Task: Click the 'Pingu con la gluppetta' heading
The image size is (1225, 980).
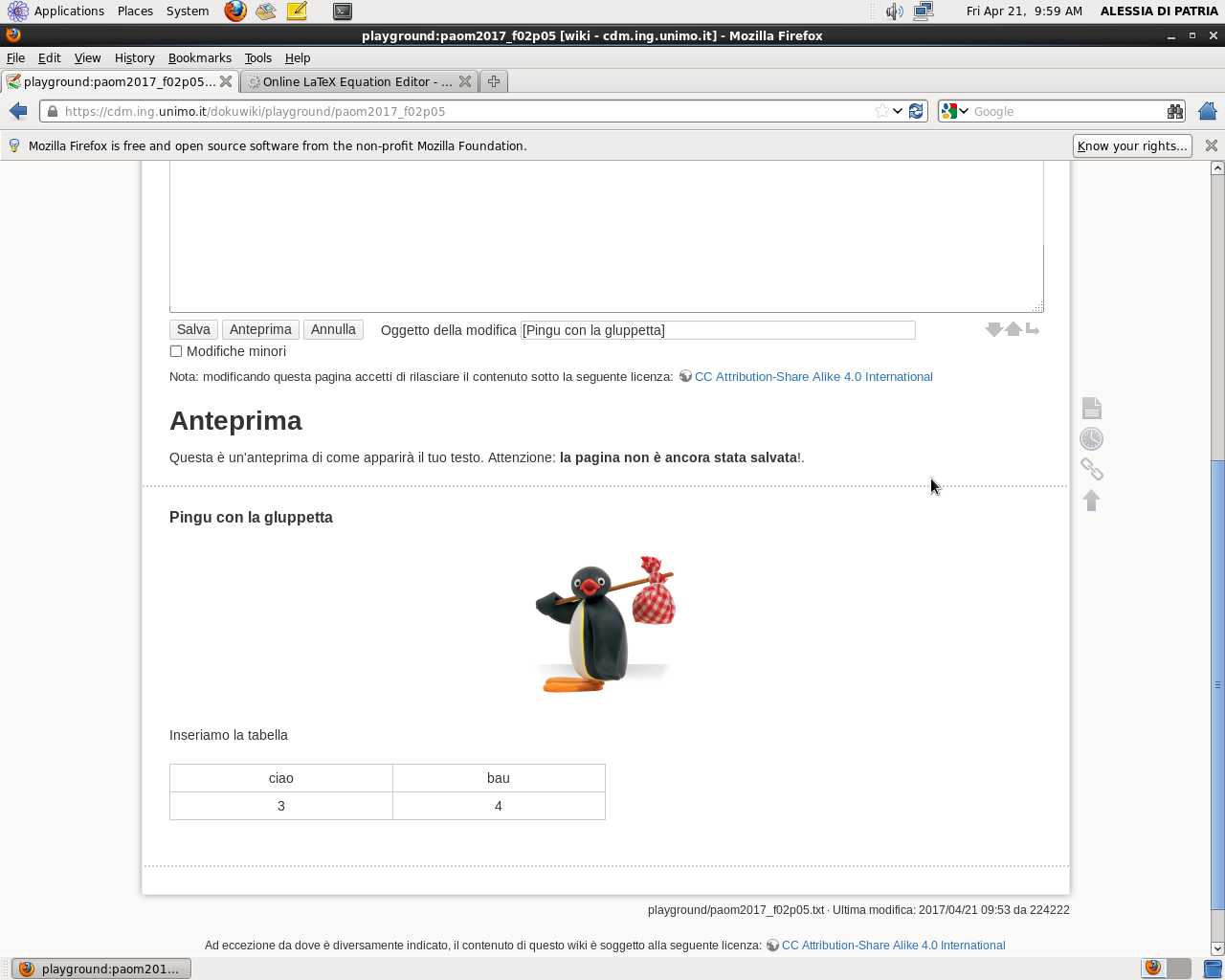Action: click(x=251, y=517)
